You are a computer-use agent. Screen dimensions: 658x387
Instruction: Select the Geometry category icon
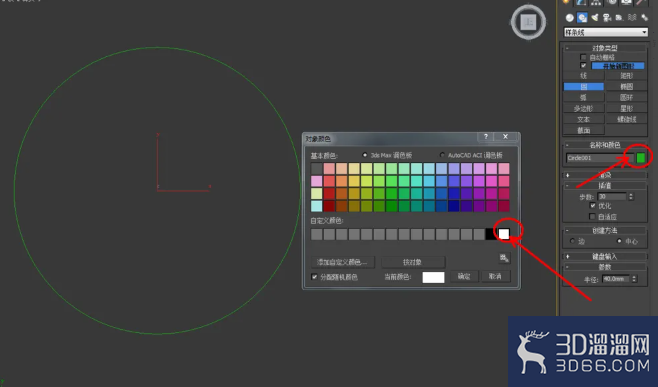569,18
